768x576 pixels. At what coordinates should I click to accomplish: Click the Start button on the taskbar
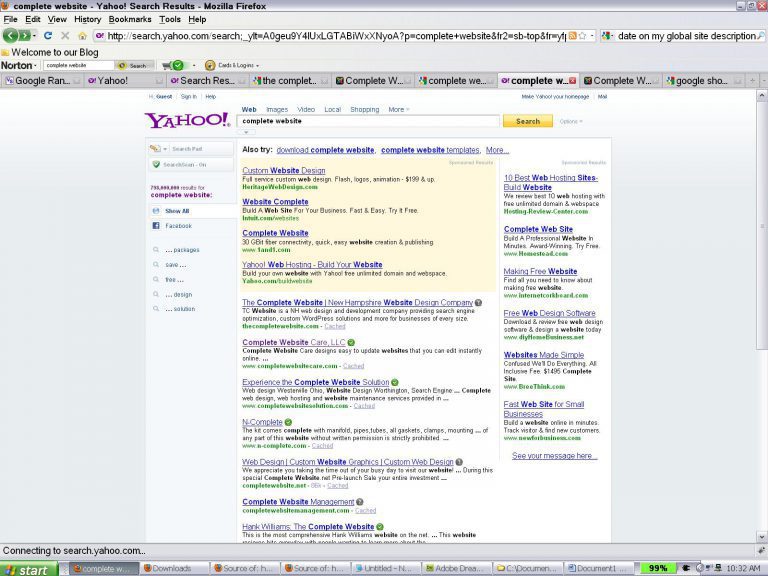click(28, 569)
